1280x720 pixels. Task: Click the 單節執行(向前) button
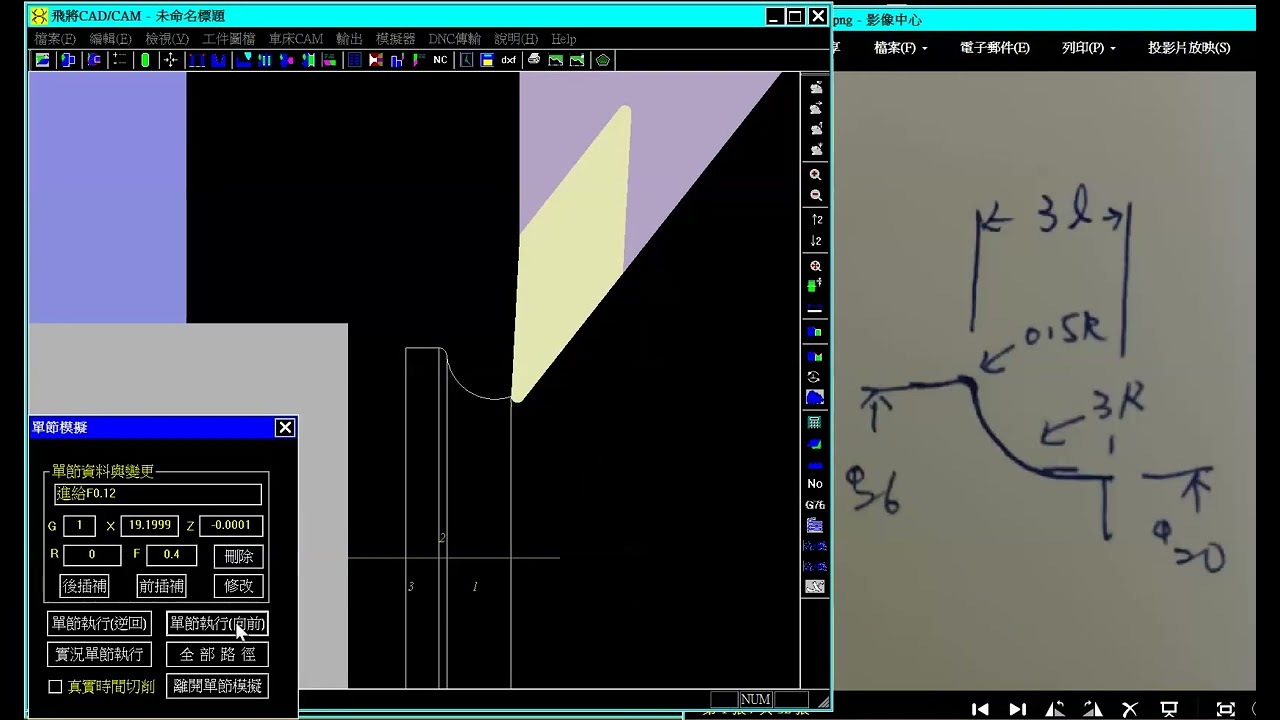(217, 624)
